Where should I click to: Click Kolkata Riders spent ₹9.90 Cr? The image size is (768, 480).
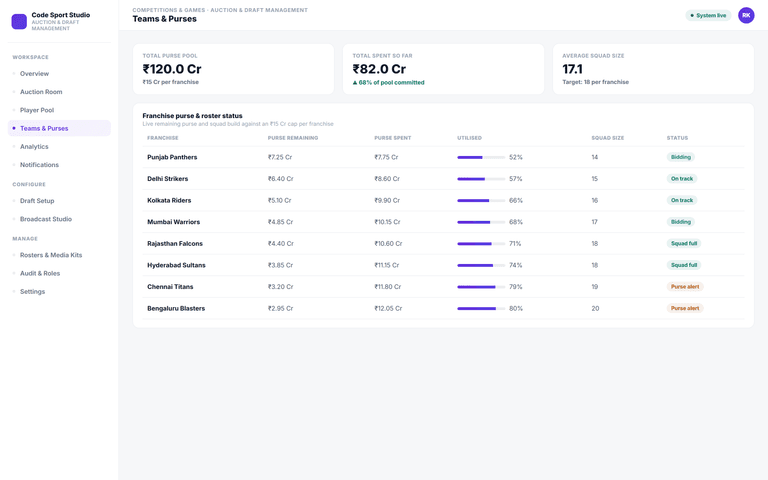(x=387, y=200)
